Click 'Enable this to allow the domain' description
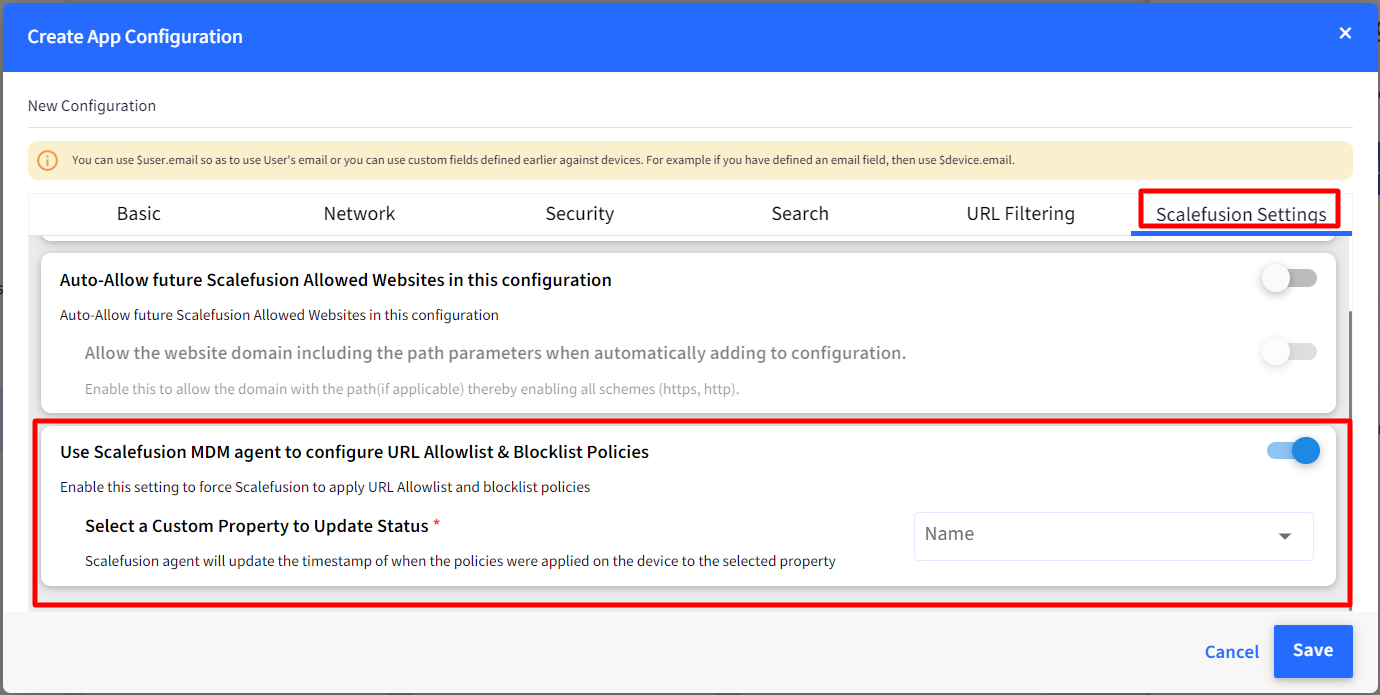This screenshot has height=695, width=1380. click(412, 389)
